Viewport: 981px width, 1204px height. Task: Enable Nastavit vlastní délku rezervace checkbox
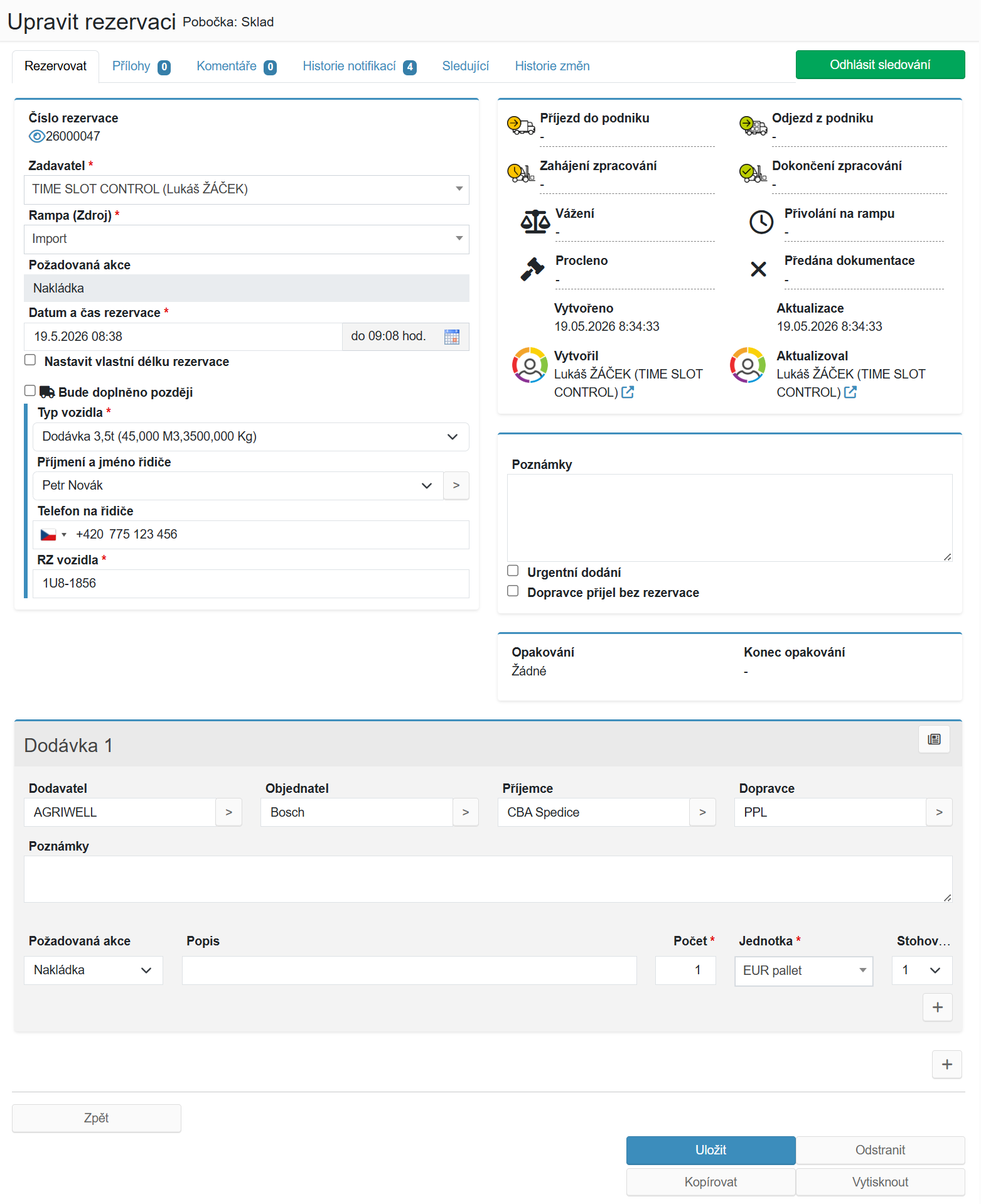[x=30, y=360]
